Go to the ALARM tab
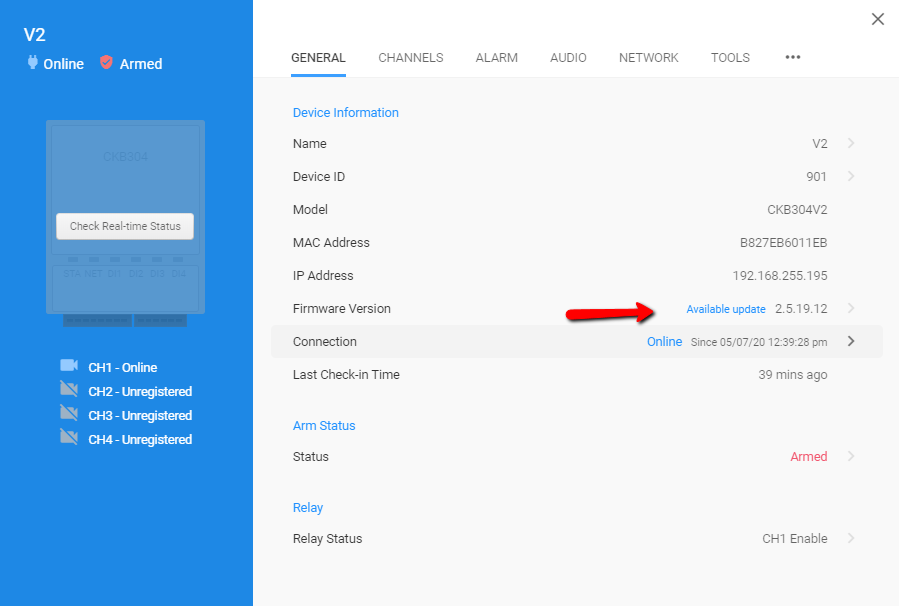Viewport: 899px width, 606px height. tap(497, 58)
